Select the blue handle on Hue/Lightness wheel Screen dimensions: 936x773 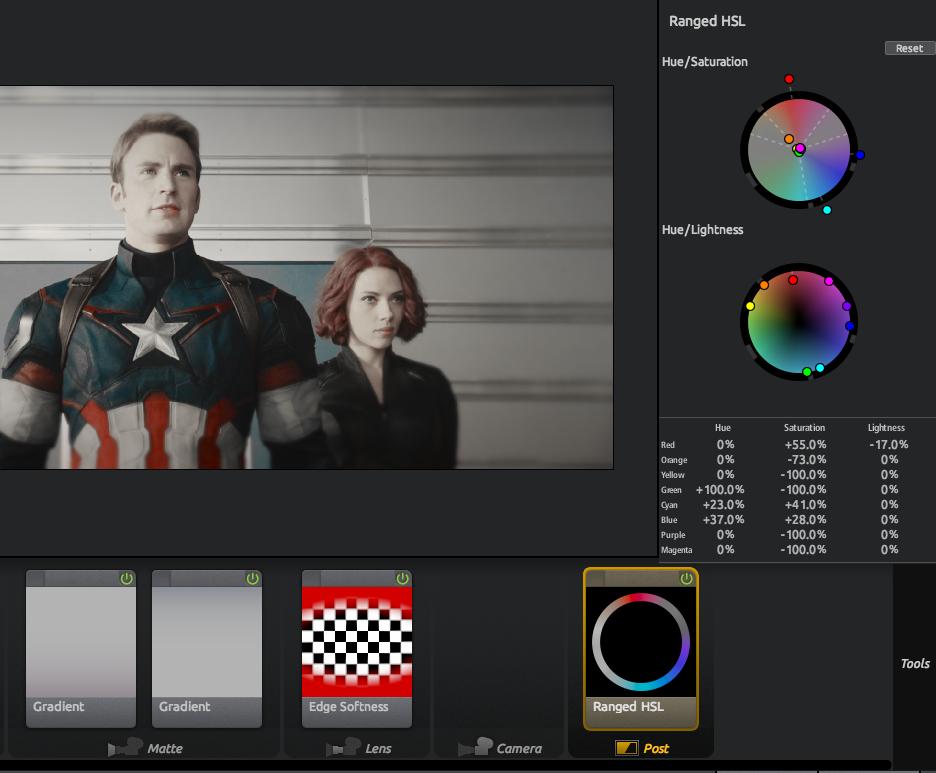pyautogui.click(x=849, y=326)
